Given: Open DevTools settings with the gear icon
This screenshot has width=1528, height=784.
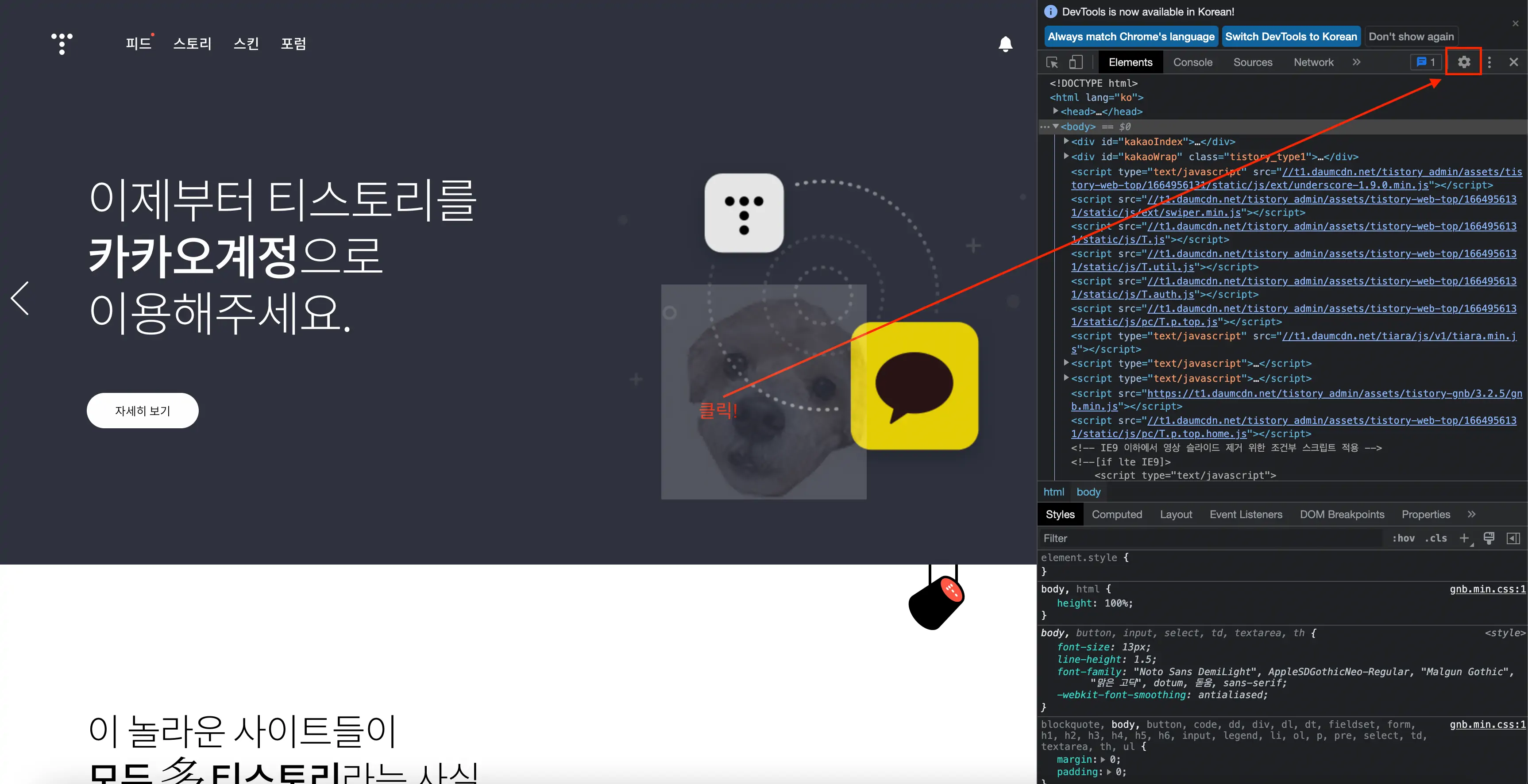Looking at the screenshot, I should pyautogui.click(x=1464, y=61).
